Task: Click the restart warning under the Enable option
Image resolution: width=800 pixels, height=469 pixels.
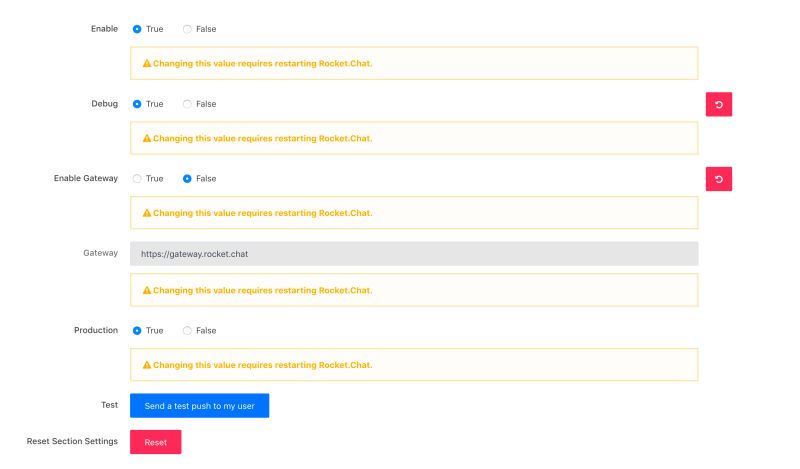Action: coord(414,63)
